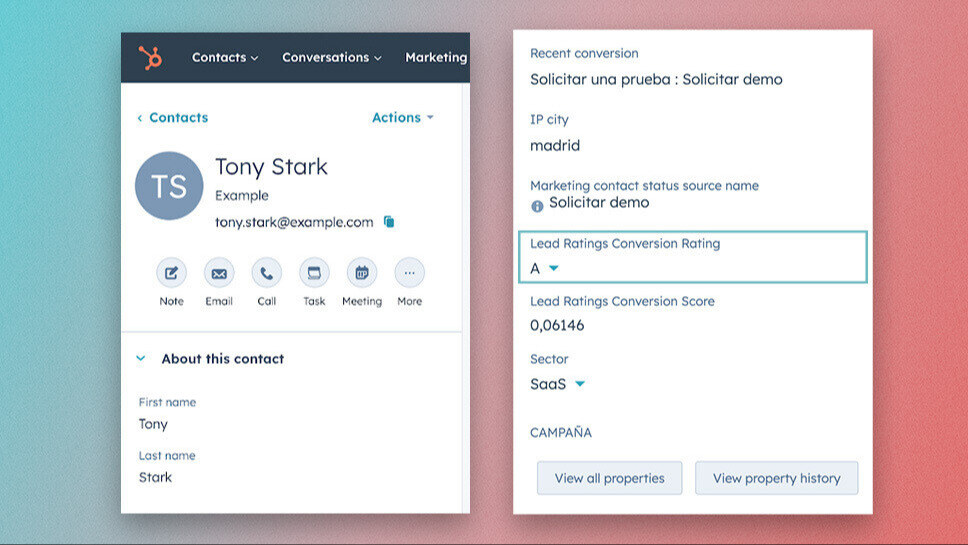Click View property history button
Screen dimensions: 968x545
(776, 478)
